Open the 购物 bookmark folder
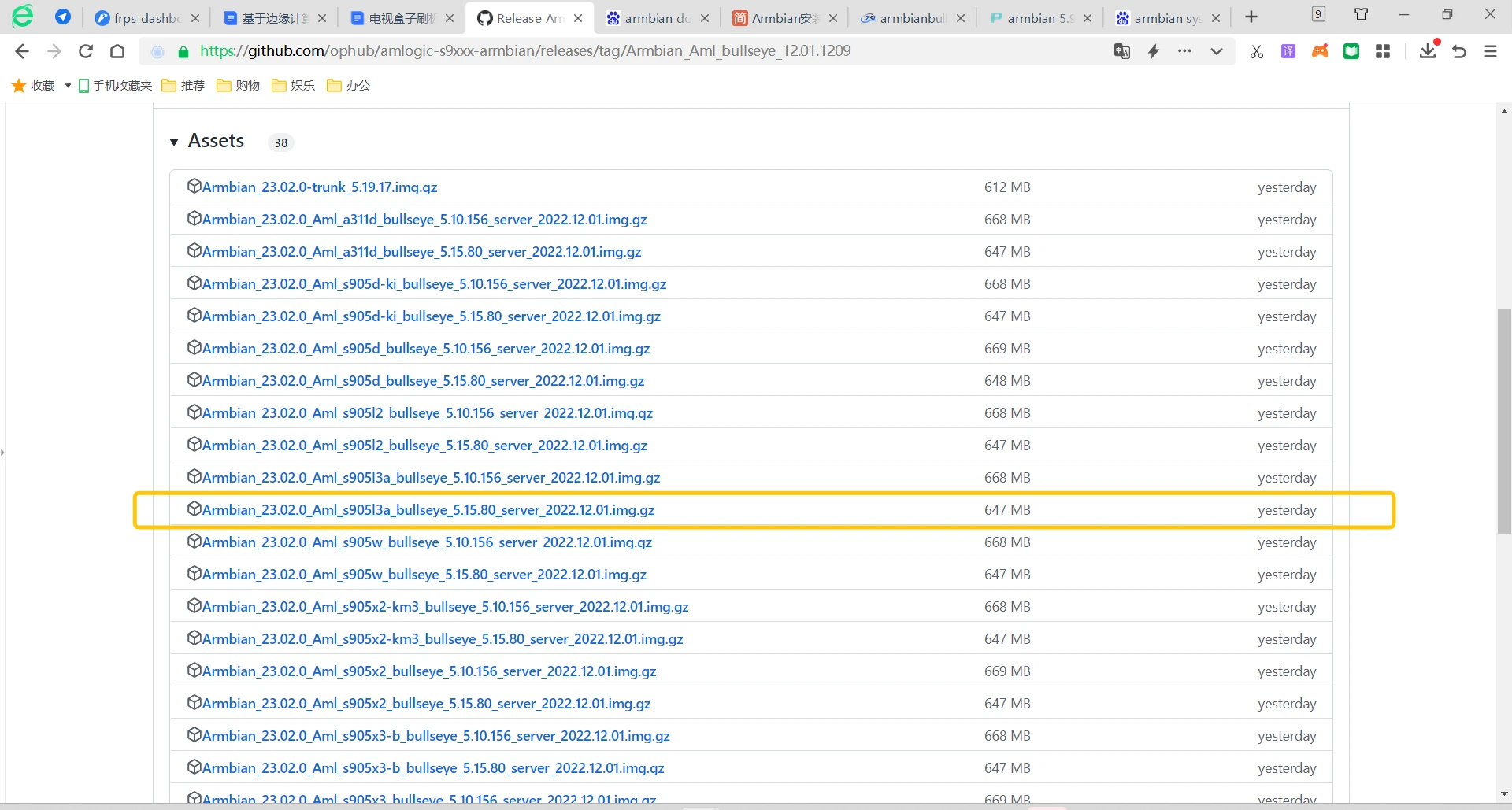 238,85
